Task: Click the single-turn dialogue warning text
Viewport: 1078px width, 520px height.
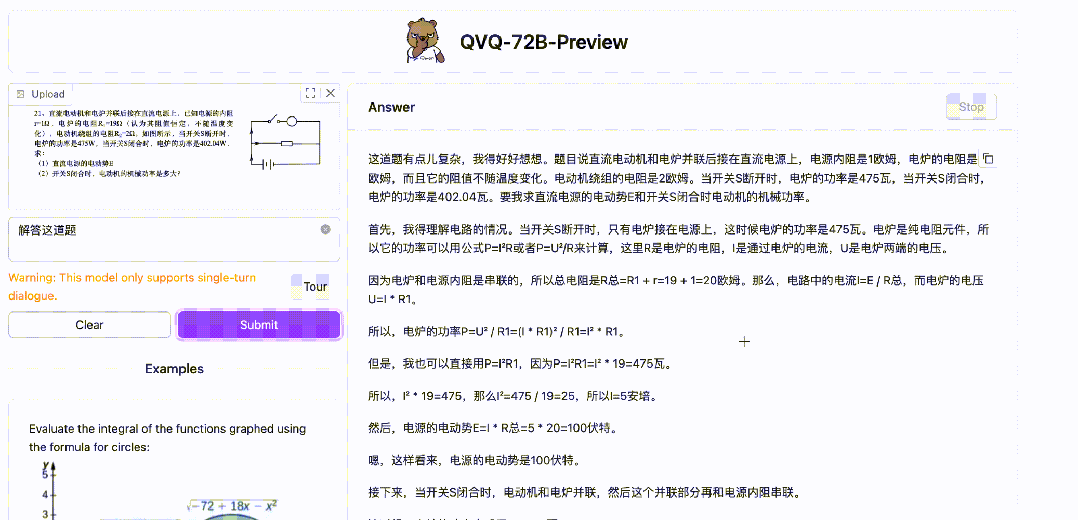Action: tap(132, 287)
